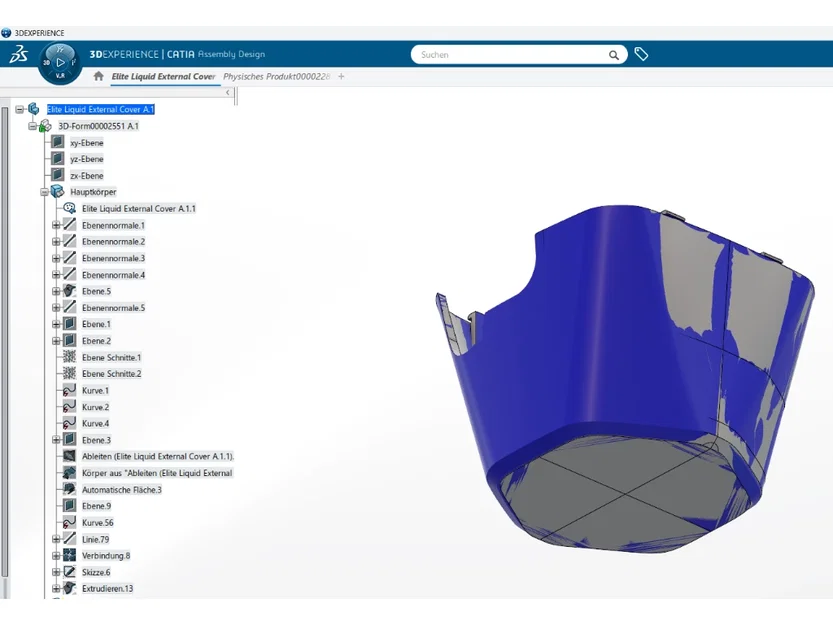This screenshot has height=625, width=833.
Task: Click the zx-Ebene plane icon
Action: click(58, 175)
